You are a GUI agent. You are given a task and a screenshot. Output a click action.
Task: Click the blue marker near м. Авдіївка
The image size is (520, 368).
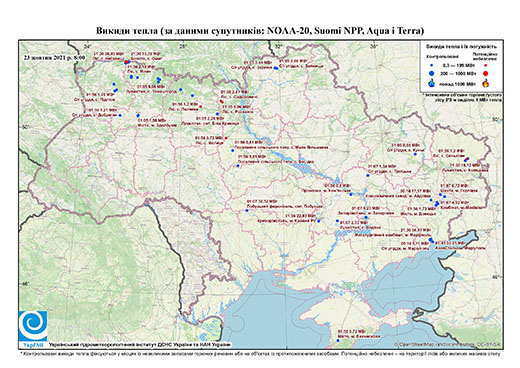point(431,200)
